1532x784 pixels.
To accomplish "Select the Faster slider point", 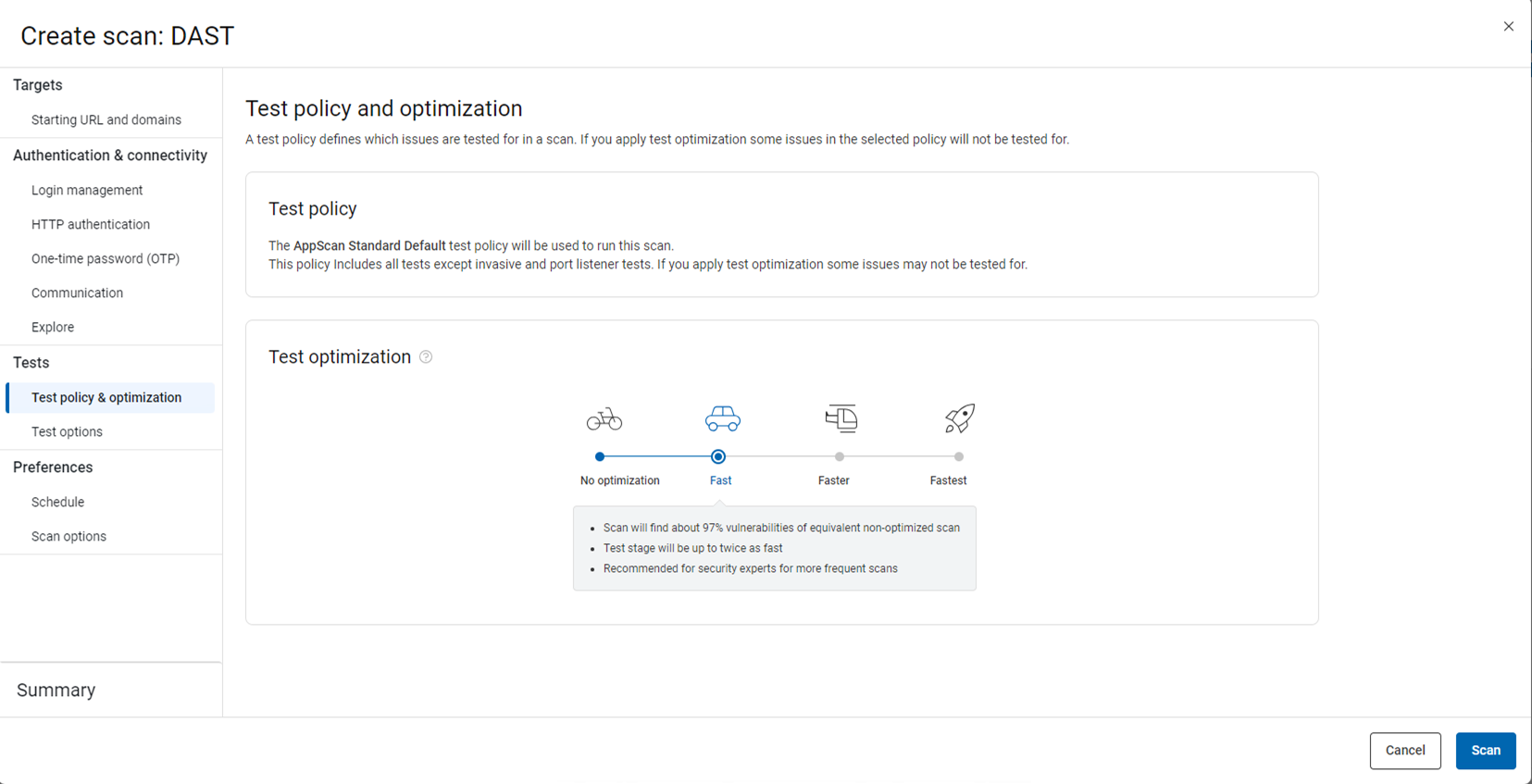I will point(840,456).
